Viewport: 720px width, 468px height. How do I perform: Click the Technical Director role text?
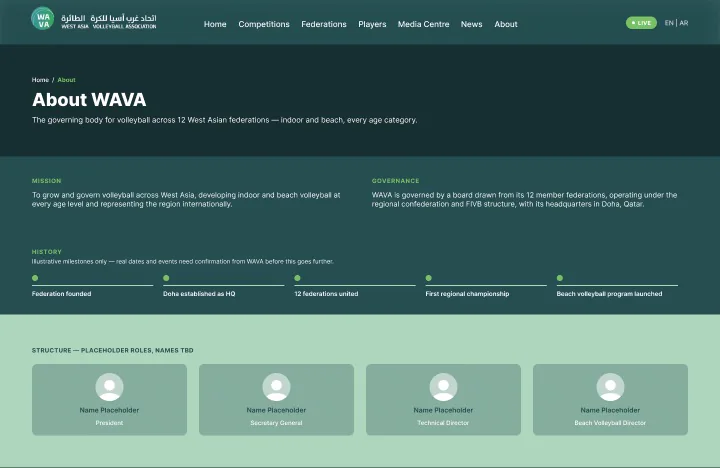[x=443, y=423]
